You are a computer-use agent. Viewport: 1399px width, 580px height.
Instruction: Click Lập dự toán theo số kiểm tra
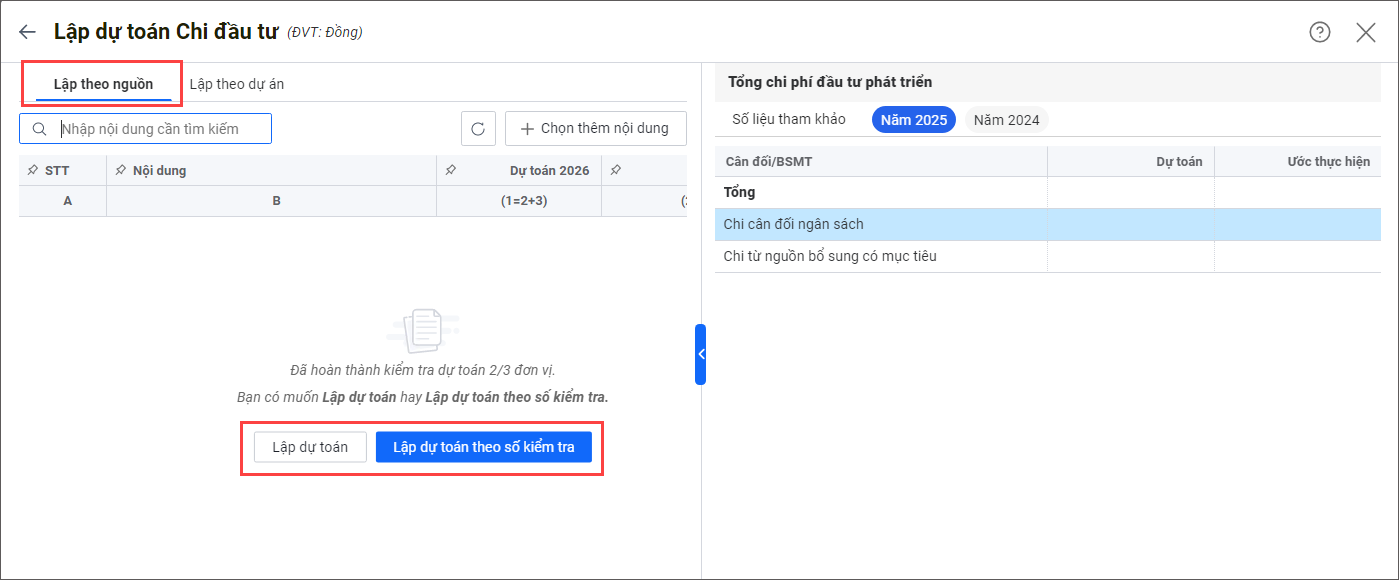[484, 447]
